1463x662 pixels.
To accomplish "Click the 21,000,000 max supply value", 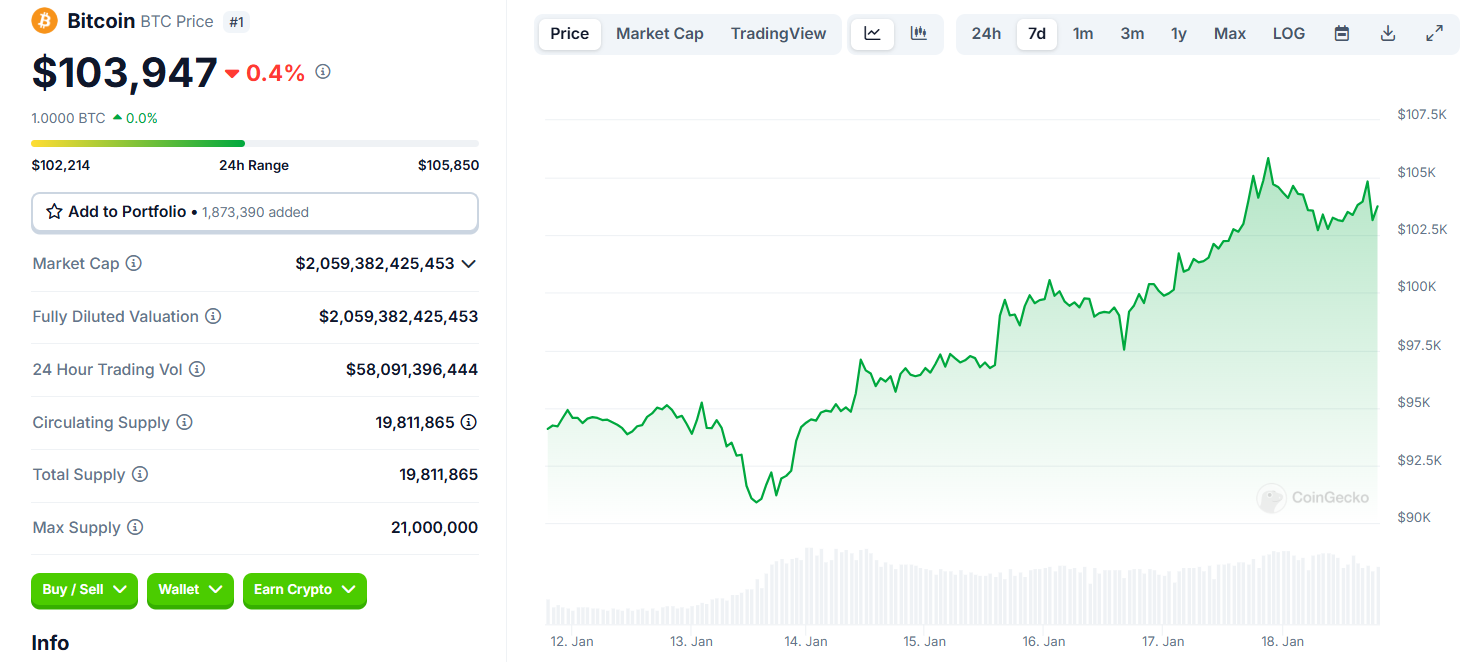I will pyautogui.click(x=434, y=528).
